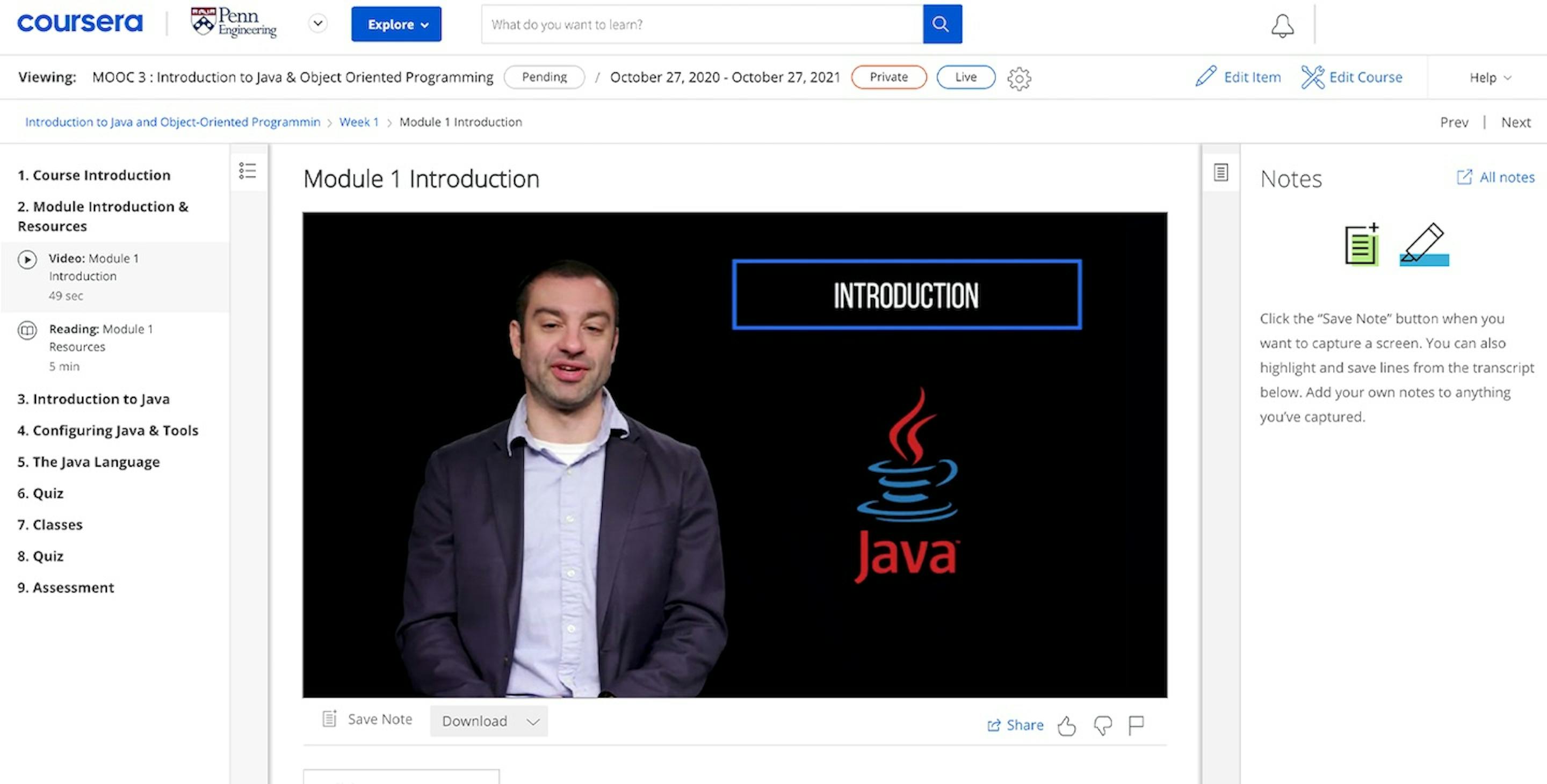Open '8. Quiz' section
This screenshot has width=1547, height=784.
tap(40, 556)
